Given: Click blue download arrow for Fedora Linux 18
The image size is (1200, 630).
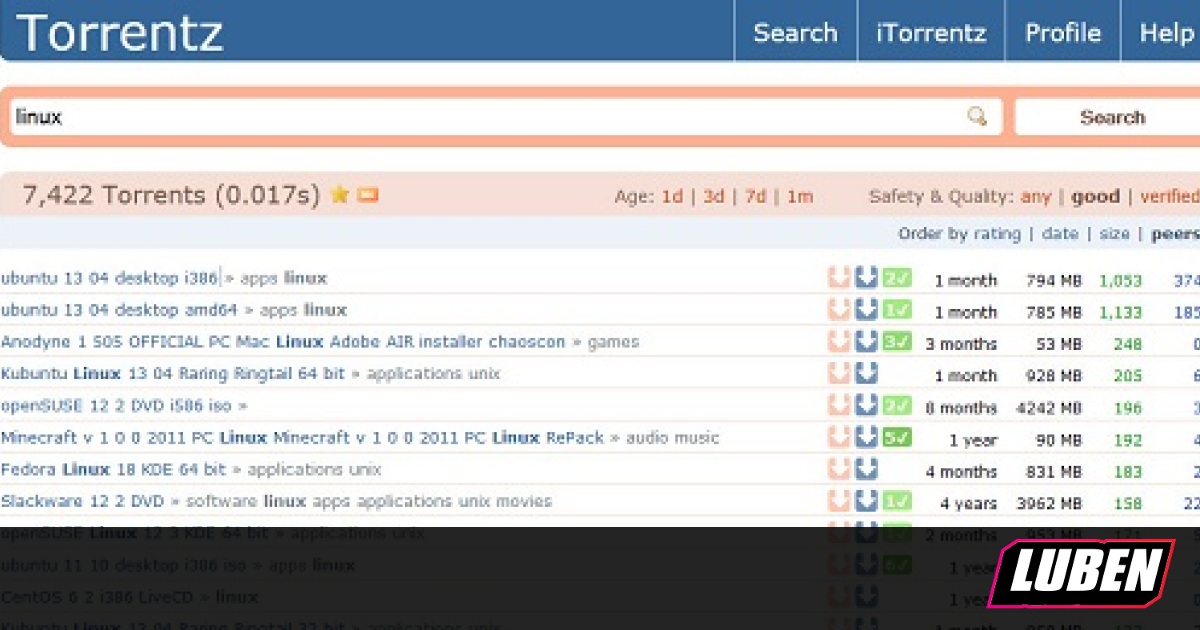Looking at the screenshot, I should pos(866,469).
